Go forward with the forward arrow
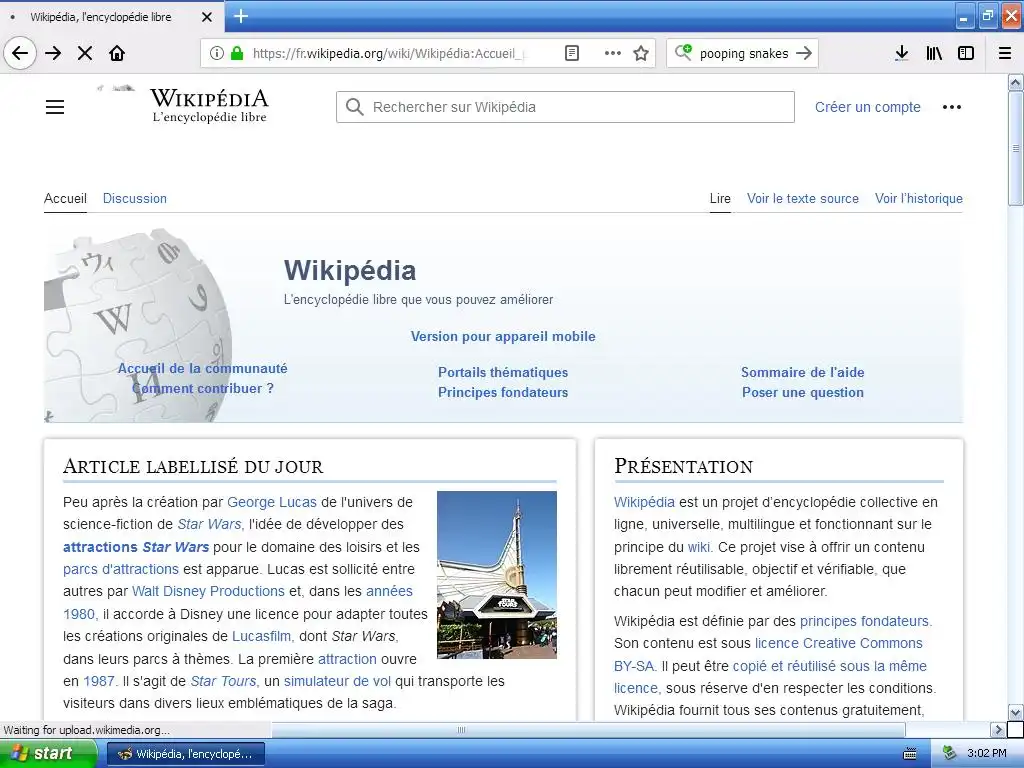 coord(53,53)
